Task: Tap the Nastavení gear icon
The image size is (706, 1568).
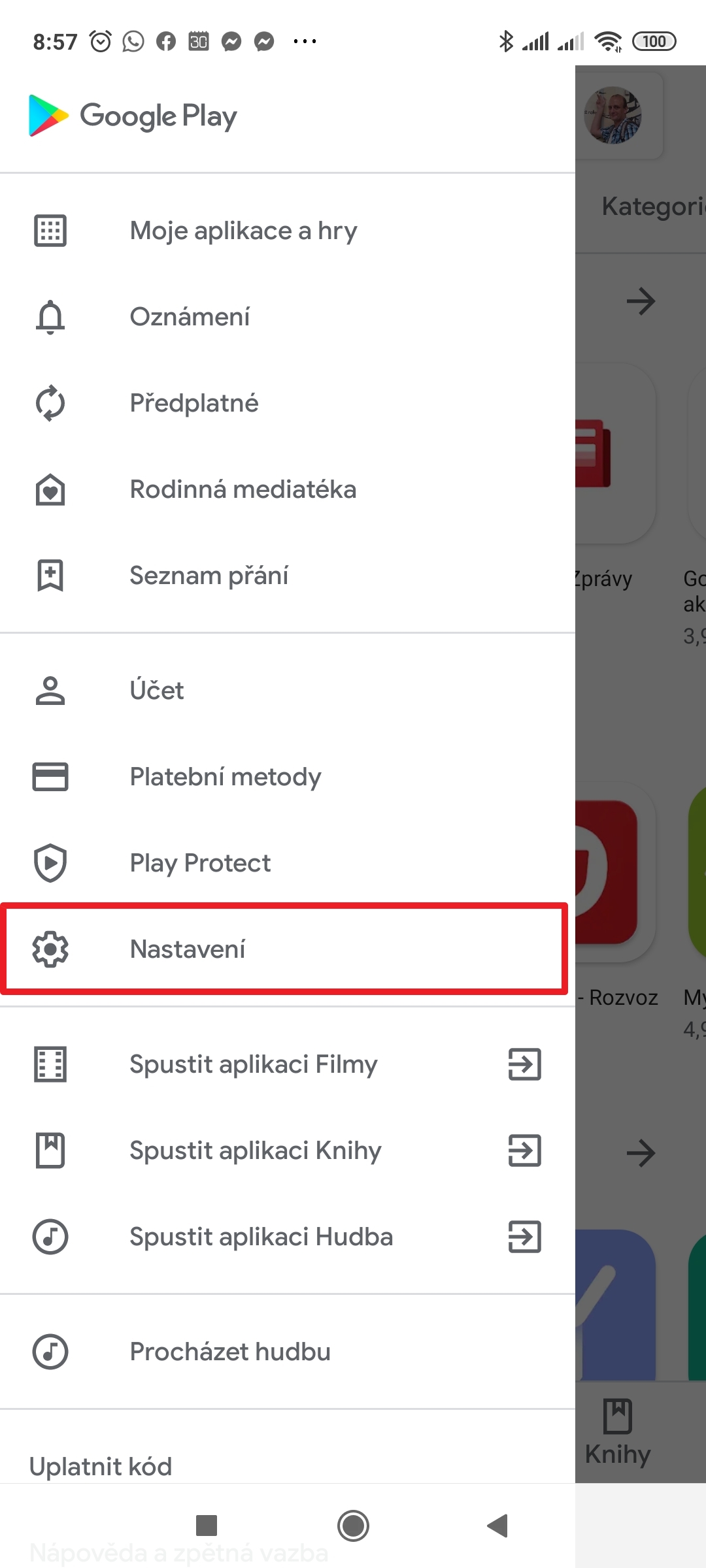Action: tap(50, 949)
